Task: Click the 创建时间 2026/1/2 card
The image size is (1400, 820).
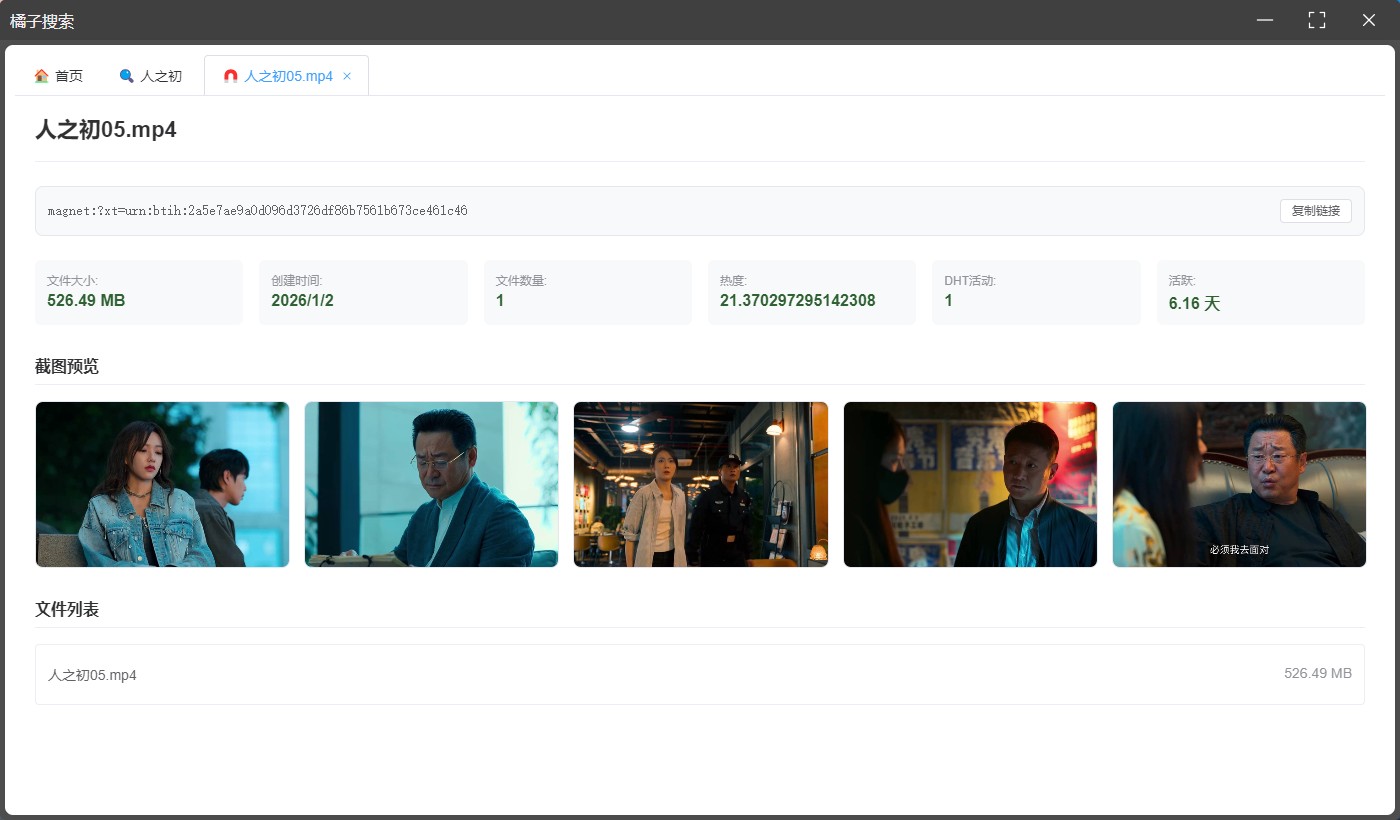Action: 363,292
